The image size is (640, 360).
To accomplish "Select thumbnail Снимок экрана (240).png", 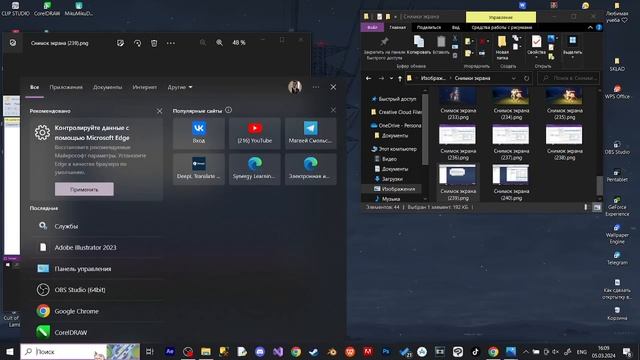I will (x=511, y=183).
